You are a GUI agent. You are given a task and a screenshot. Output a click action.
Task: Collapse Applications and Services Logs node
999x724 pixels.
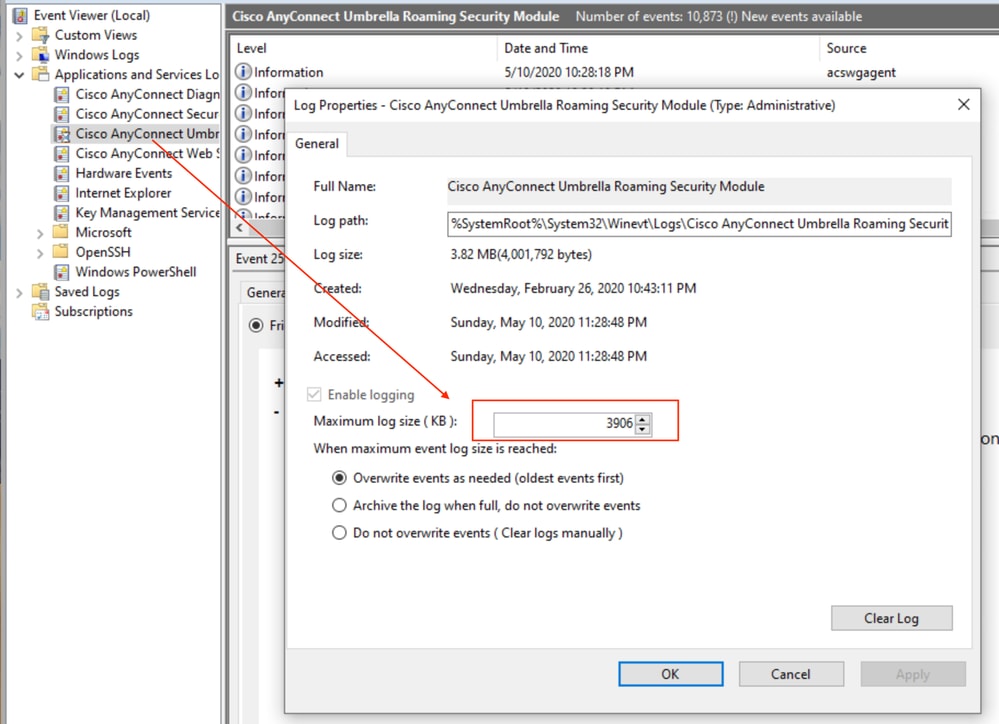19,75
